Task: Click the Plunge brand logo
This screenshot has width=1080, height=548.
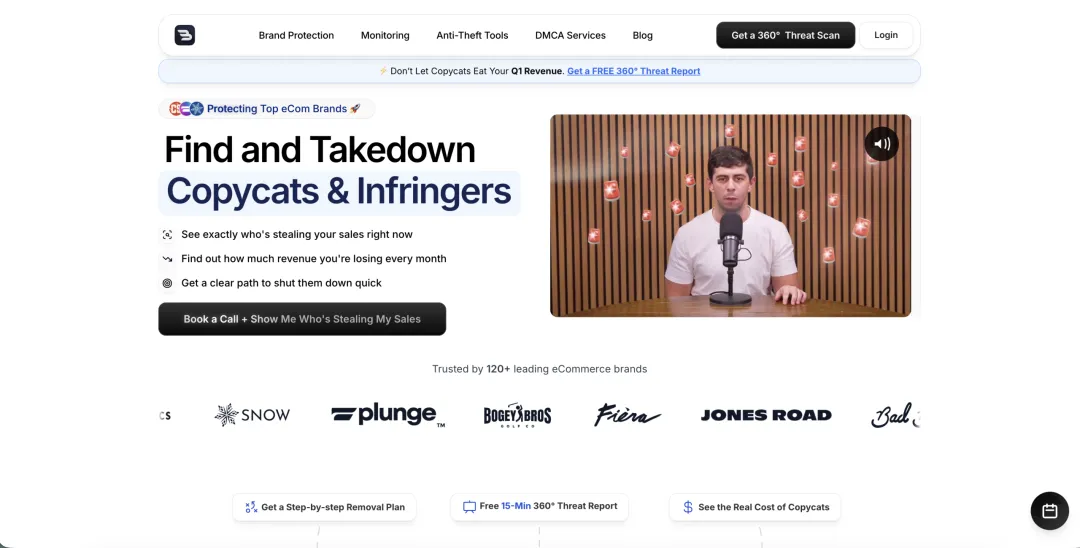Action: [388, 414]
